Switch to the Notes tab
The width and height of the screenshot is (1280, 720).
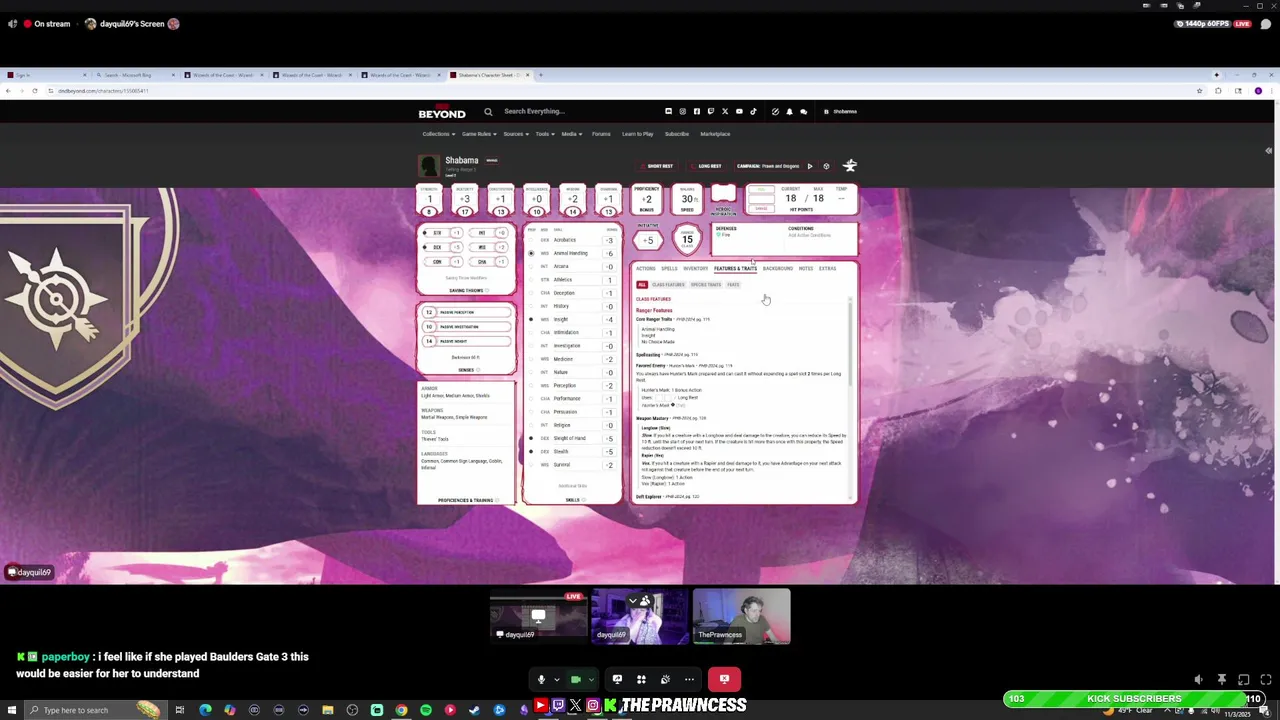coord(806,269)
